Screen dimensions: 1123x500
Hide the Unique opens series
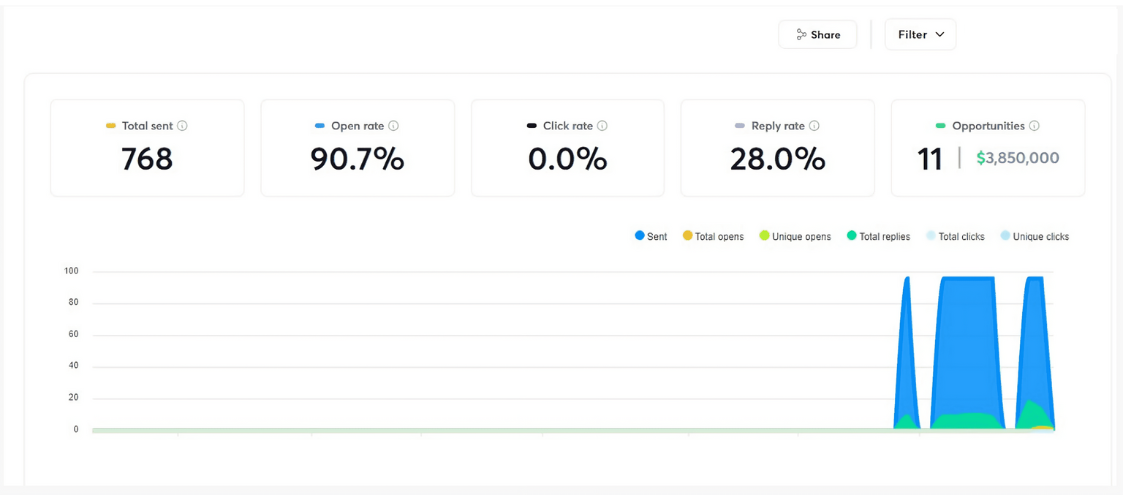tap(795, 237)
